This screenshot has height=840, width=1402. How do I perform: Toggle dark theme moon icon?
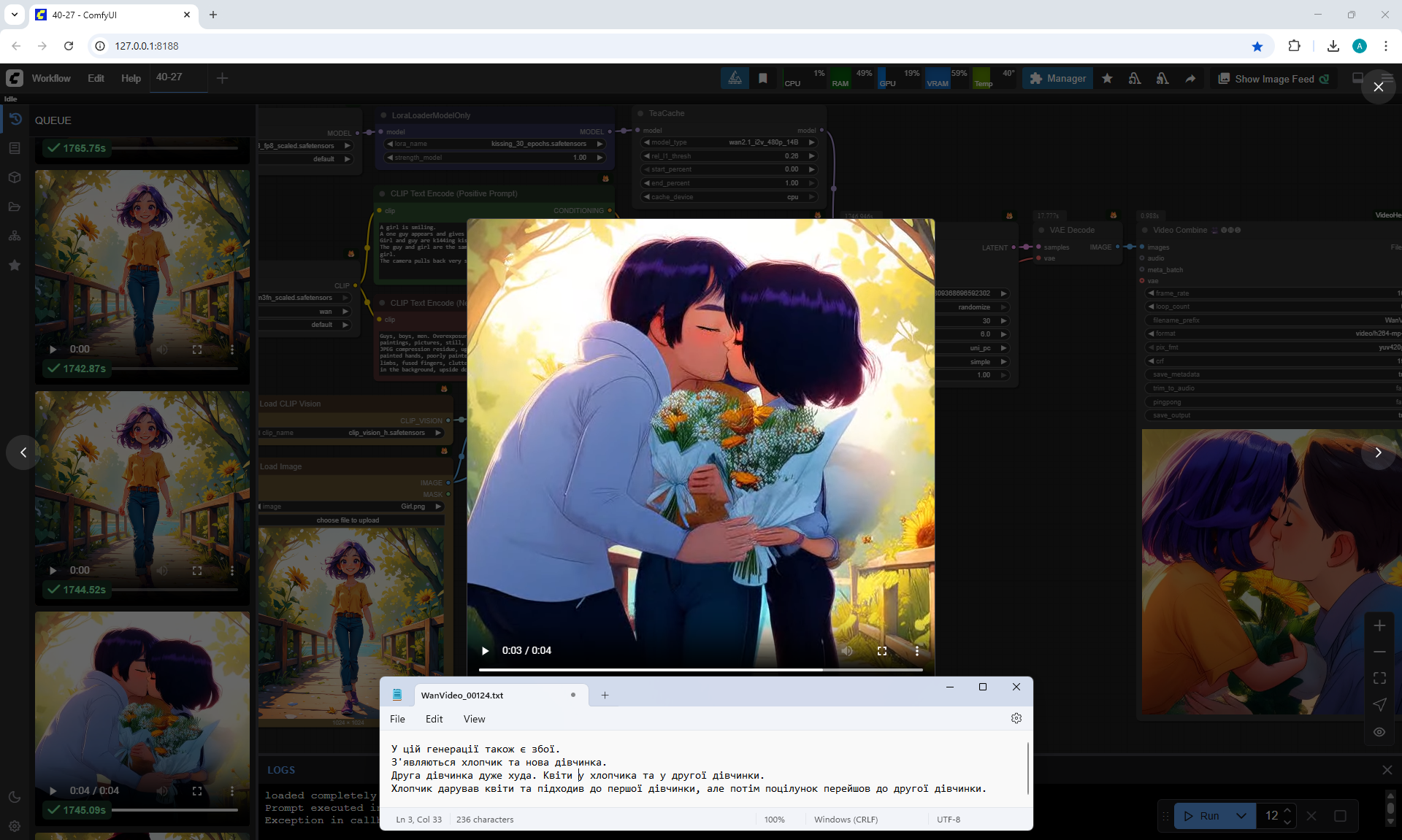point(15,797)
